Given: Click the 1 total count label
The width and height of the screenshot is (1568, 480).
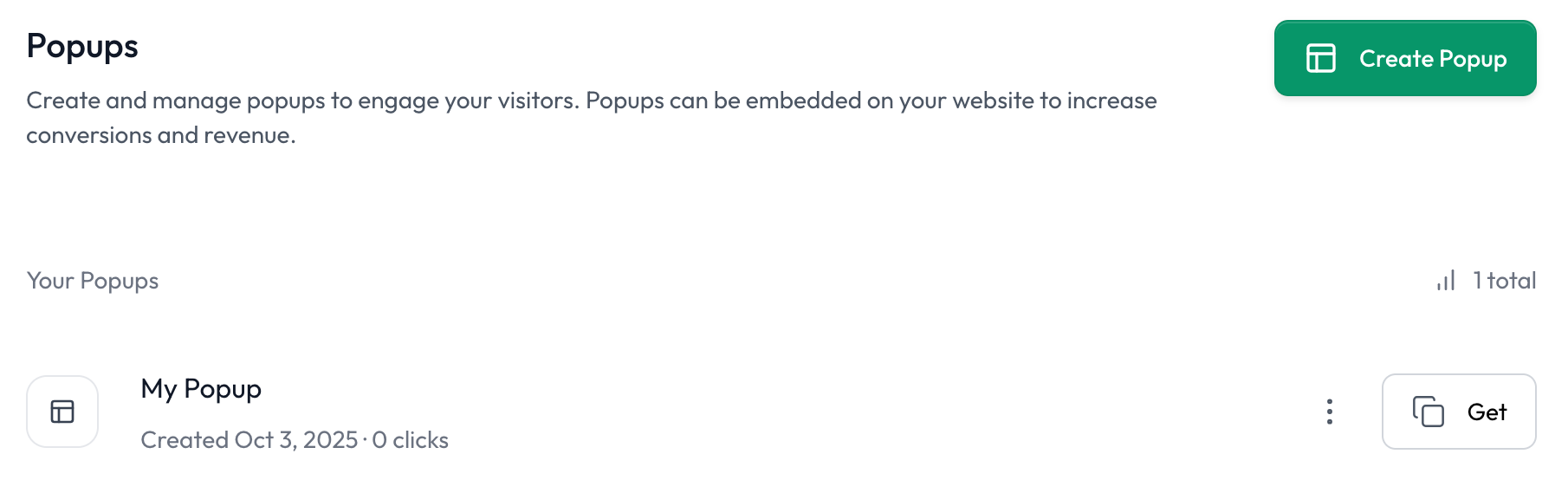Looking at the screenshot, I should (x=1504, y=280).
